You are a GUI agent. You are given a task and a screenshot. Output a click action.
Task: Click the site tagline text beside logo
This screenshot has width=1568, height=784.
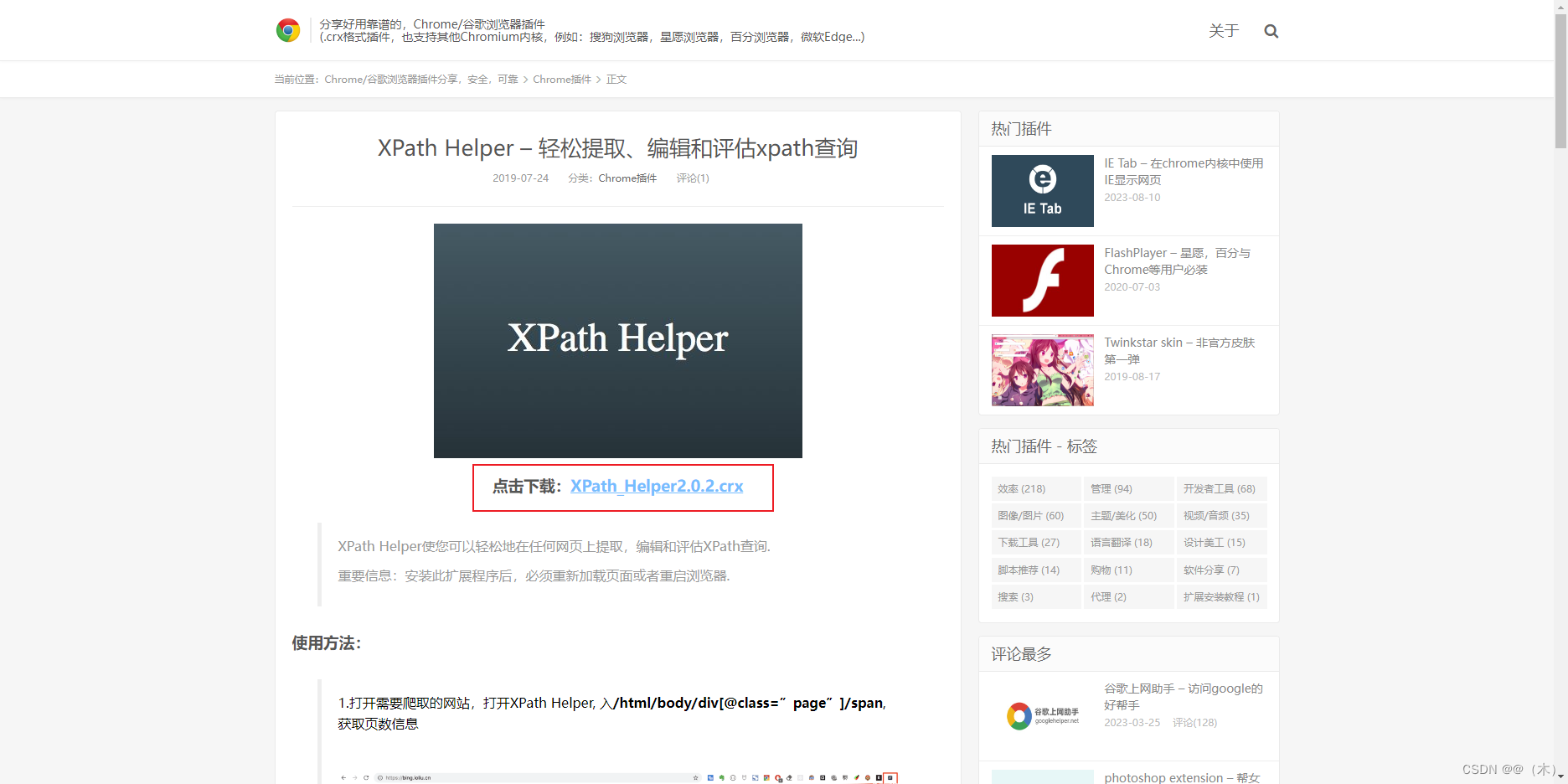[591, 31]
